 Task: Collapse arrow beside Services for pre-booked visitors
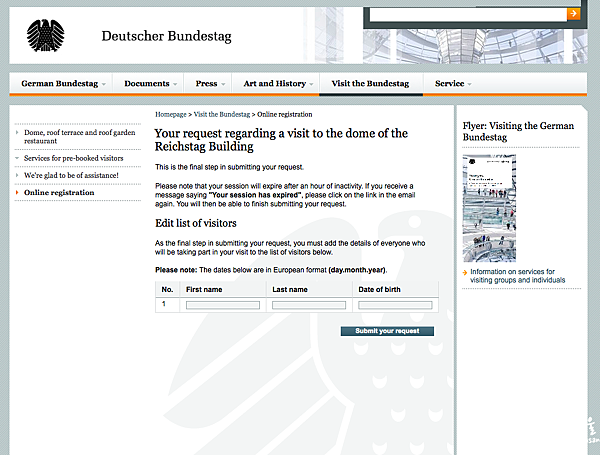[x=17, y=158]
